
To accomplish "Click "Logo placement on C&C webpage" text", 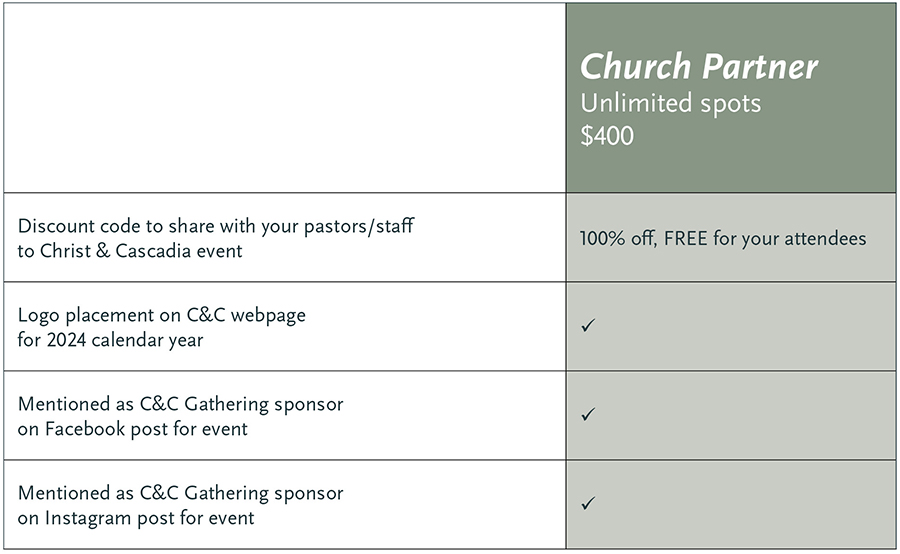I will coord(162,315).
